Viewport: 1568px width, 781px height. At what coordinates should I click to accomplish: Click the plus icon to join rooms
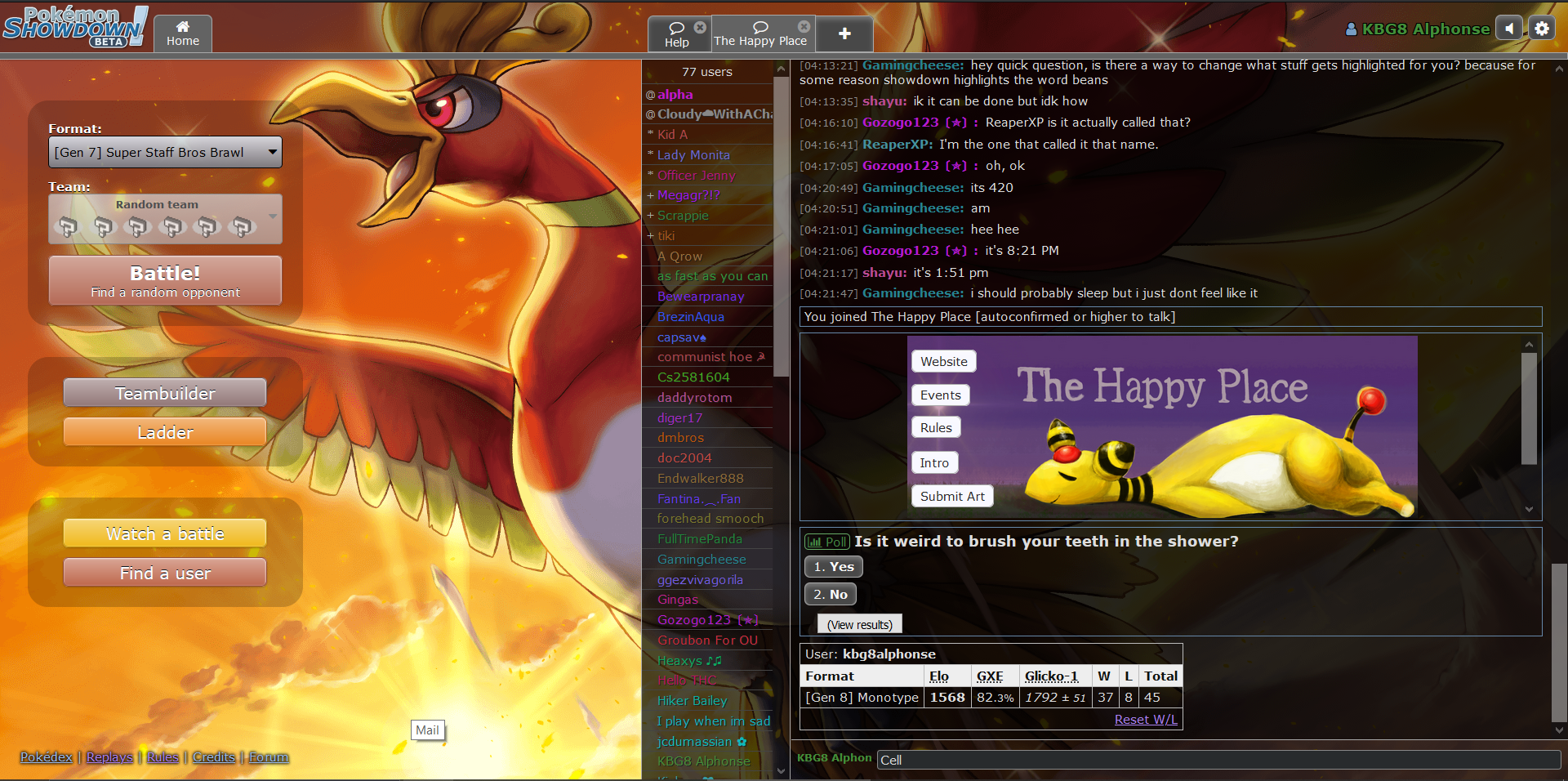pyautogui.click(x=844, y=33)
